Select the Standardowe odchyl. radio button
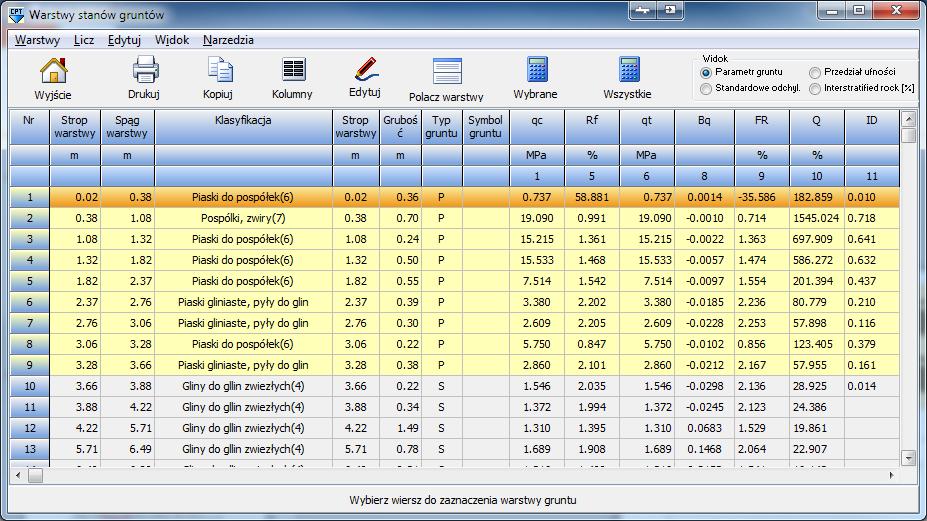Image resolution: width=927 pixels, height=521 pixels. pyautogui.click(x=706, y=89)
